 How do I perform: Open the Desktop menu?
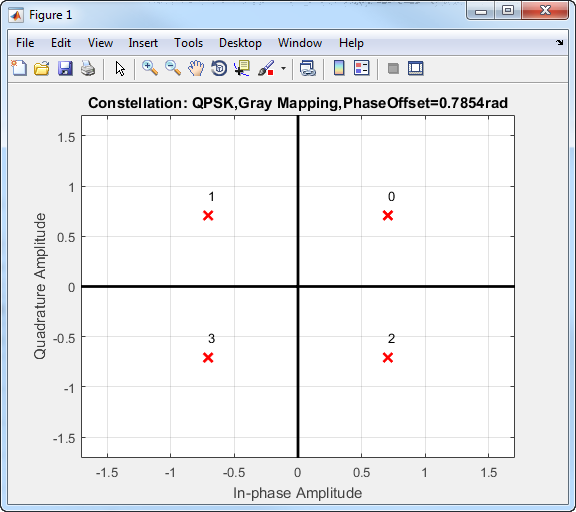(x=240, y=43)
